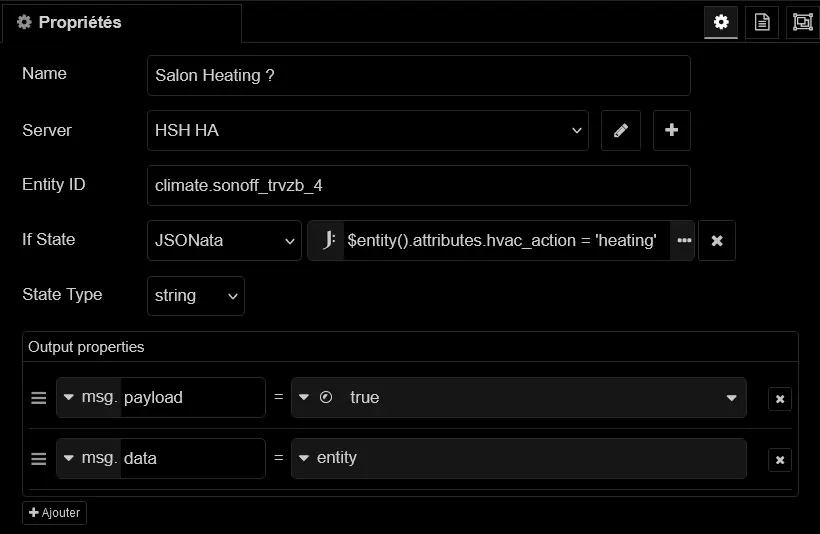Click the node settings gear icon
Image resolution: width=820 pixels, height=534 pixels.
click(x=720, y=22)
